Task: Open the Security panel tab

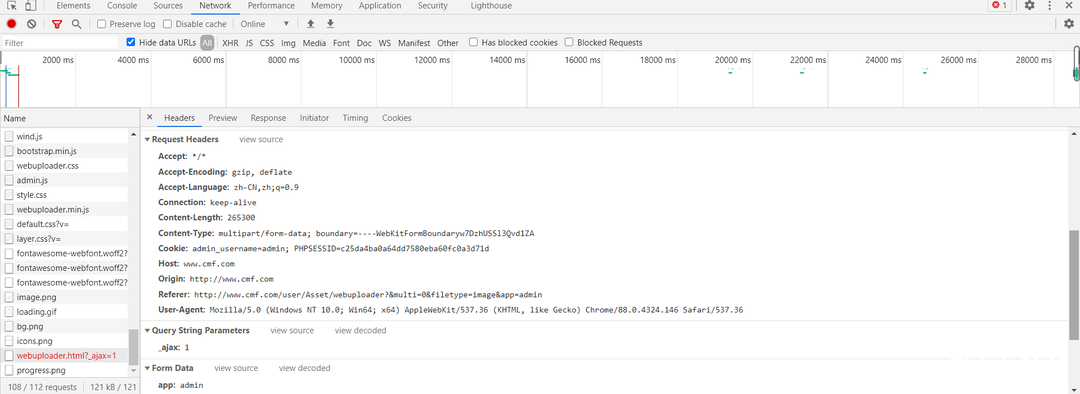Action: point(433,6)
